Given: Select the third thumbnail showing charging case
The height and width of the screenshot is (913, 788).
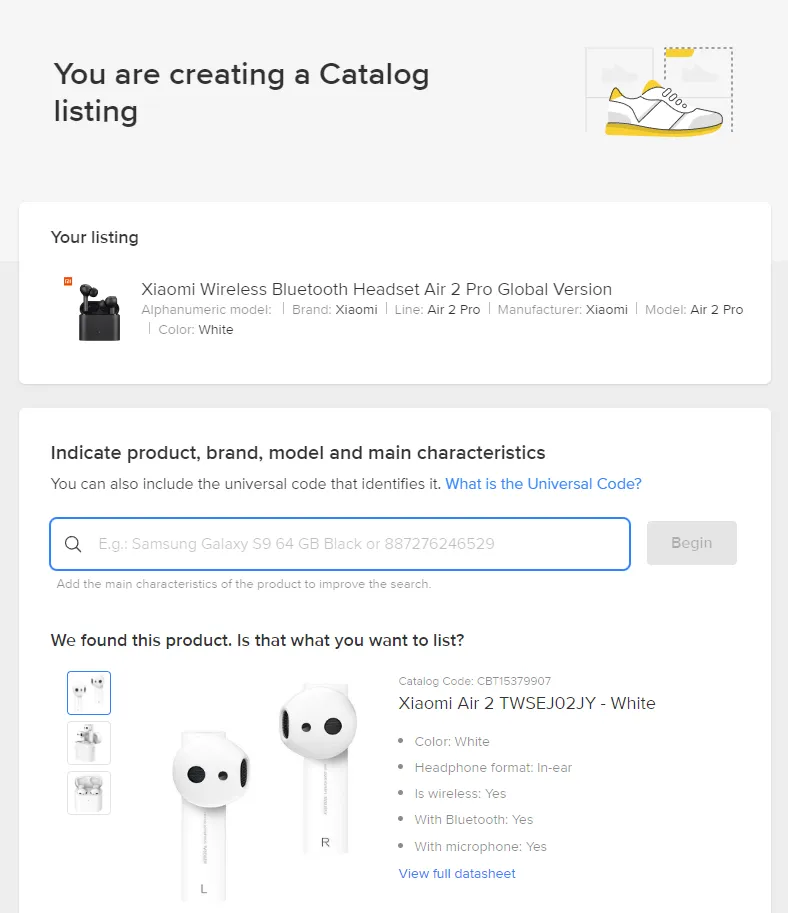Looking at the screenshot, I should [x=89, y=793].
